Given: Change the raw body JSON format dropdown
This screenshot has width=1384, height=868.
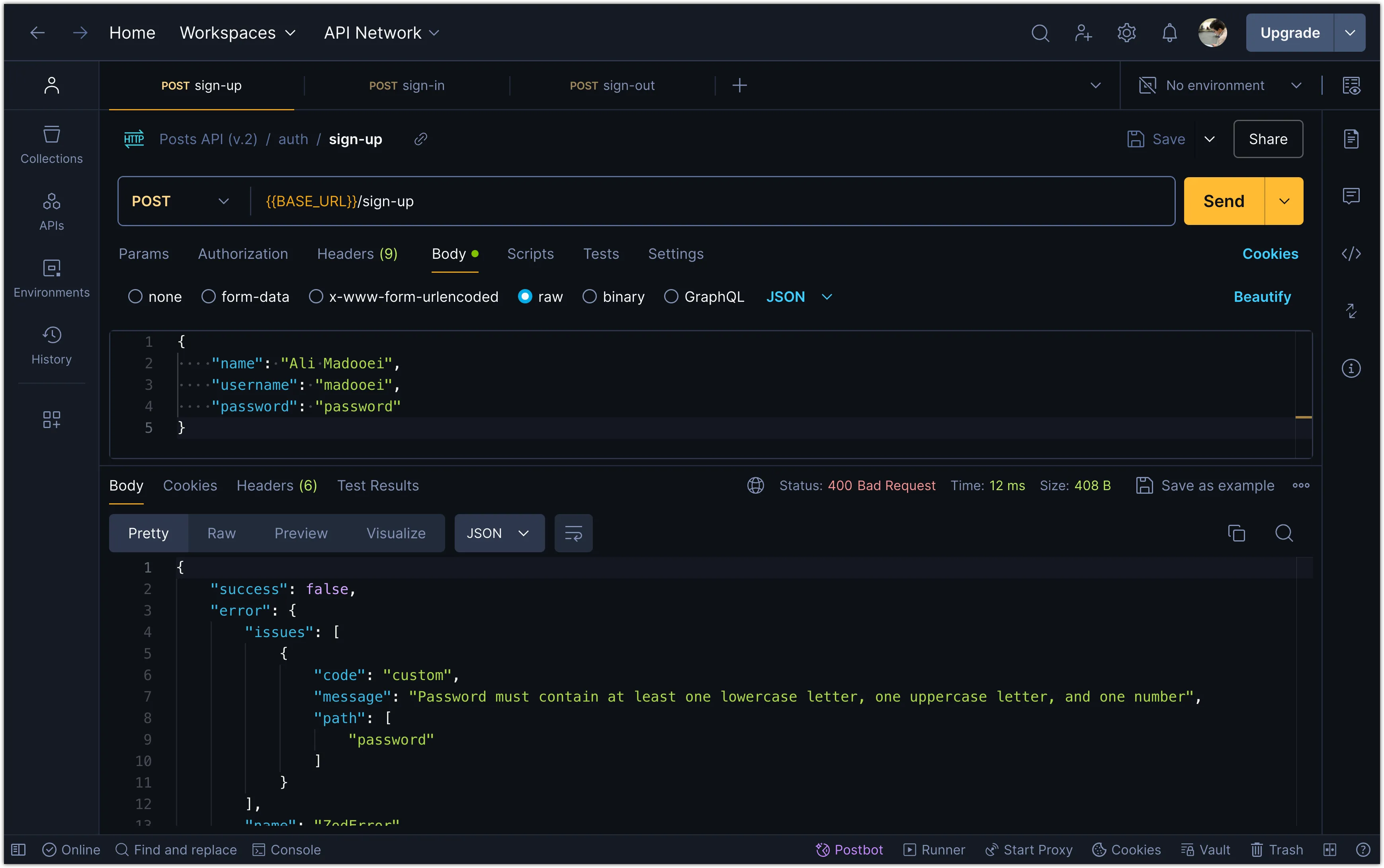Looking at the screenshot, I should pos(799,296).
